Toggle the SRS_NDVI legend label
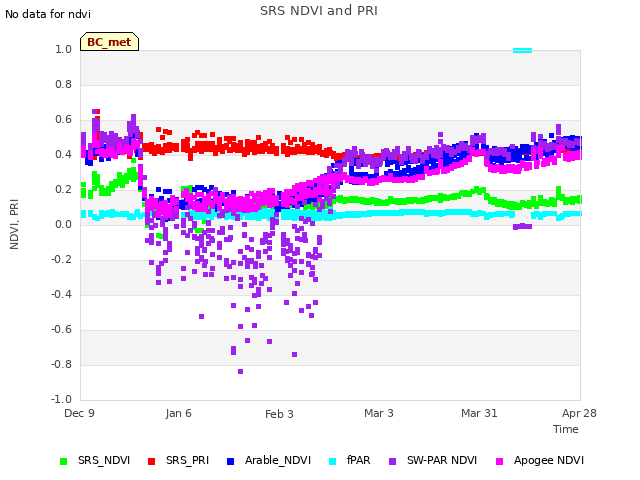The image size is (640, 480). click(104, 460)
